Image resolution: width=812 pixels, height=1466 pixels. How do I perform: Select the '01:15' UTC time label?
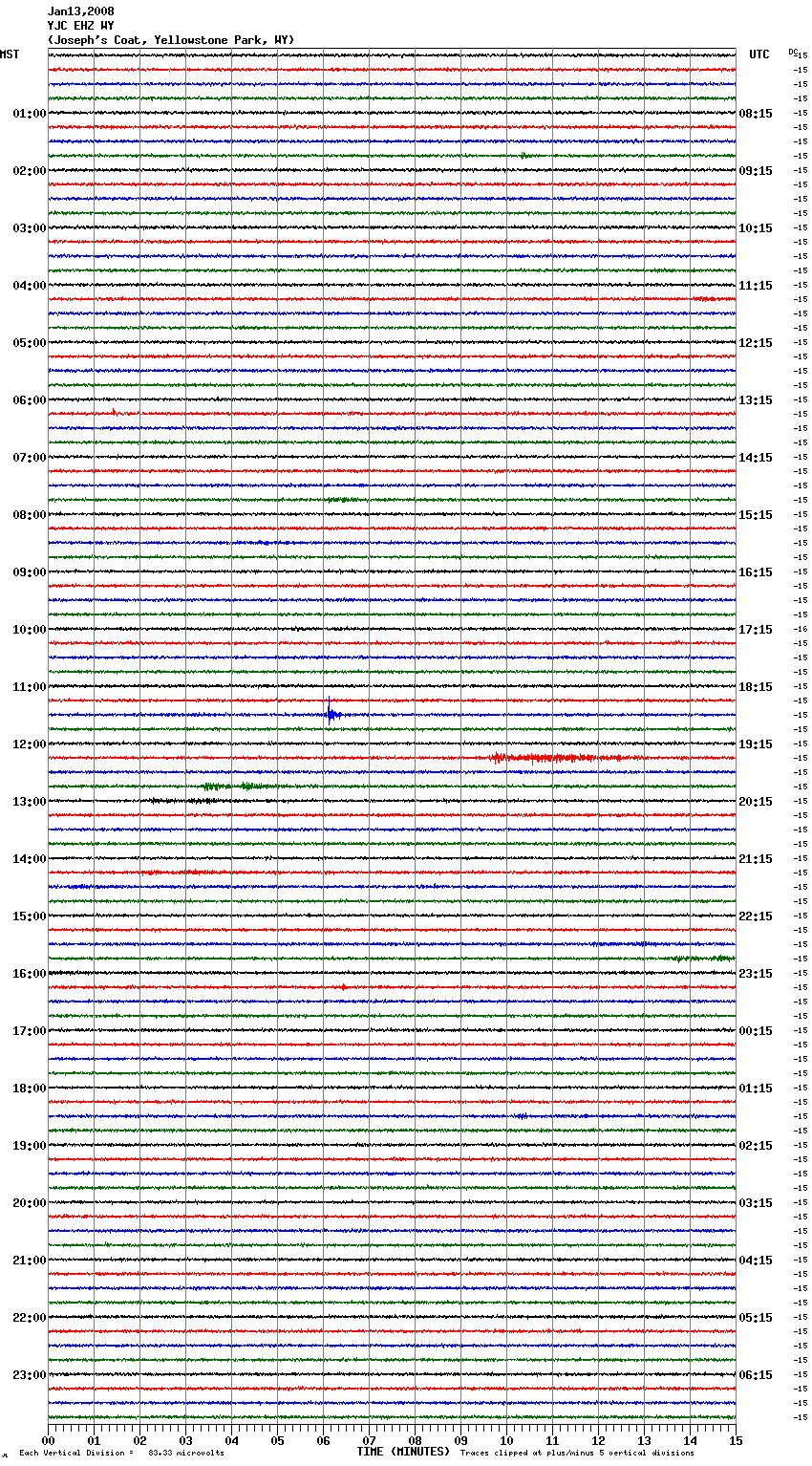click(x=756, y=1089)
